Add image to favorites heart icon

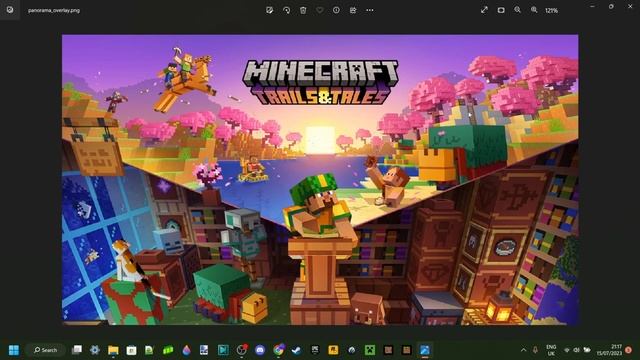coord(320,10)
